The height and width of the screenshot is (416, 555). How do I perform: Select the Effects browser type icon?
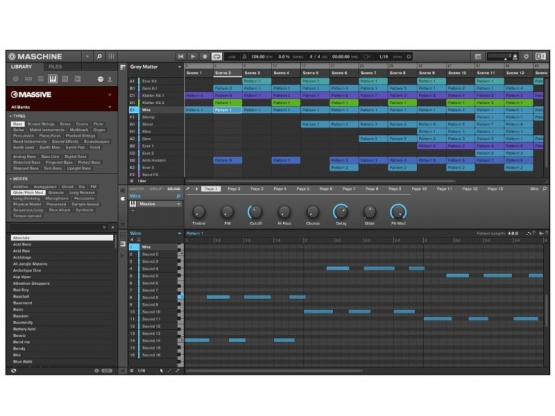point(65,79)
